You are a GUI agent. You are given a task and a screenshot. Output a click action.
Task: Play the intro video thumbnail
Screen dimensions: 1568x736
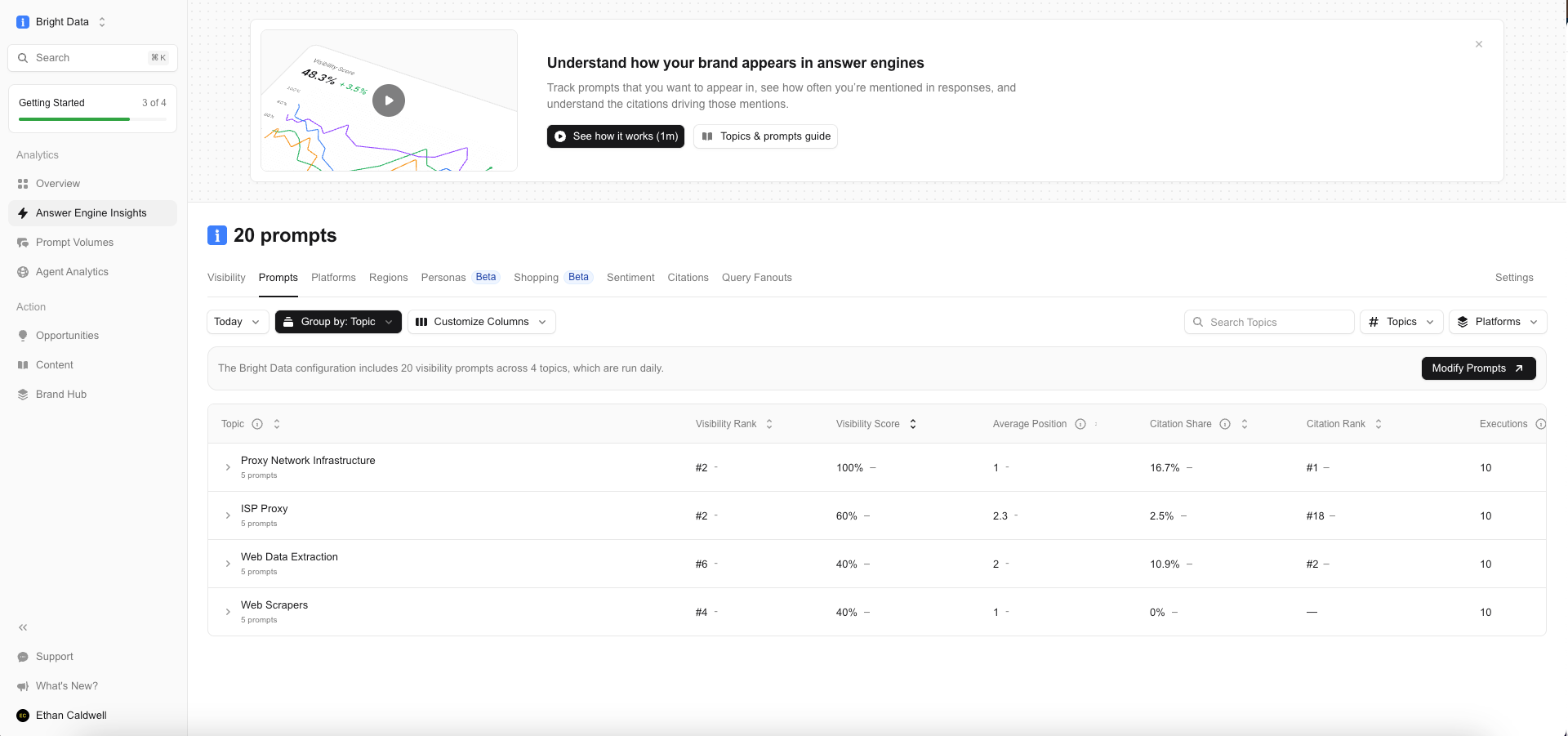(x=389, y=100)
